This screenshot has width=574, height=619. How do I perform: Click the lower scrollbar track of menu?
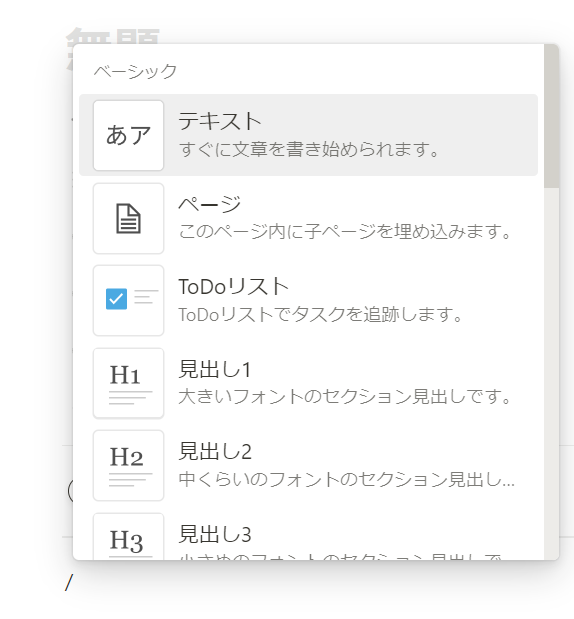551,374
